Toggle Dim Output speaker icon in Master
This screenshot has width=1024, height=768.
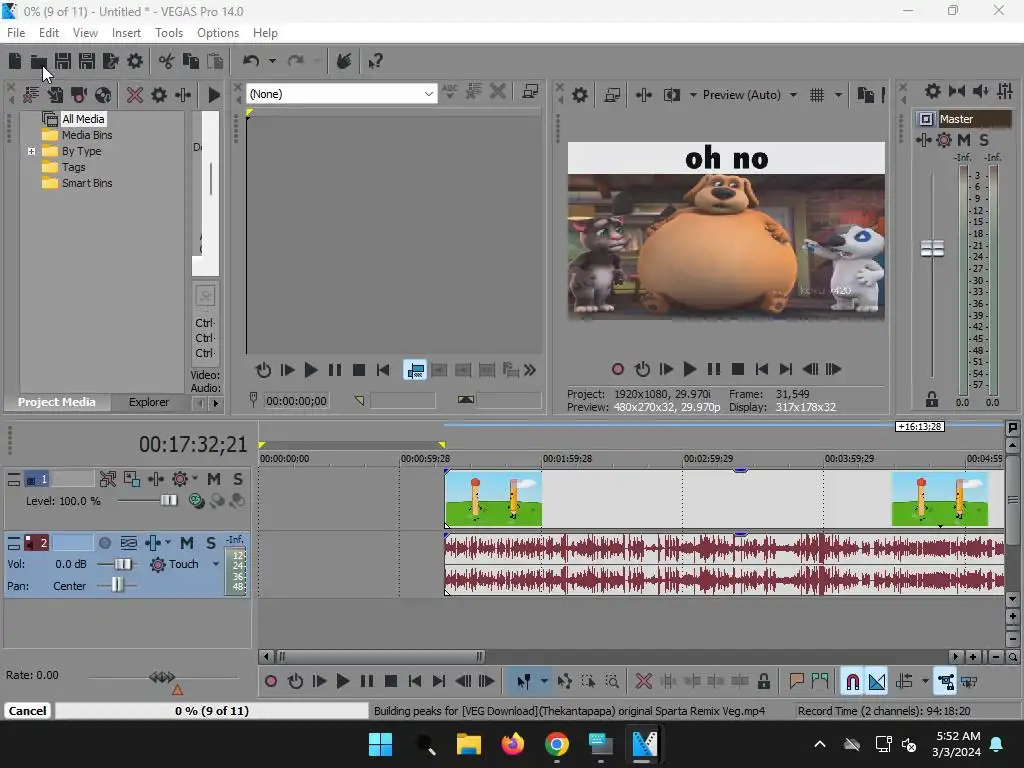coord(980,91)
